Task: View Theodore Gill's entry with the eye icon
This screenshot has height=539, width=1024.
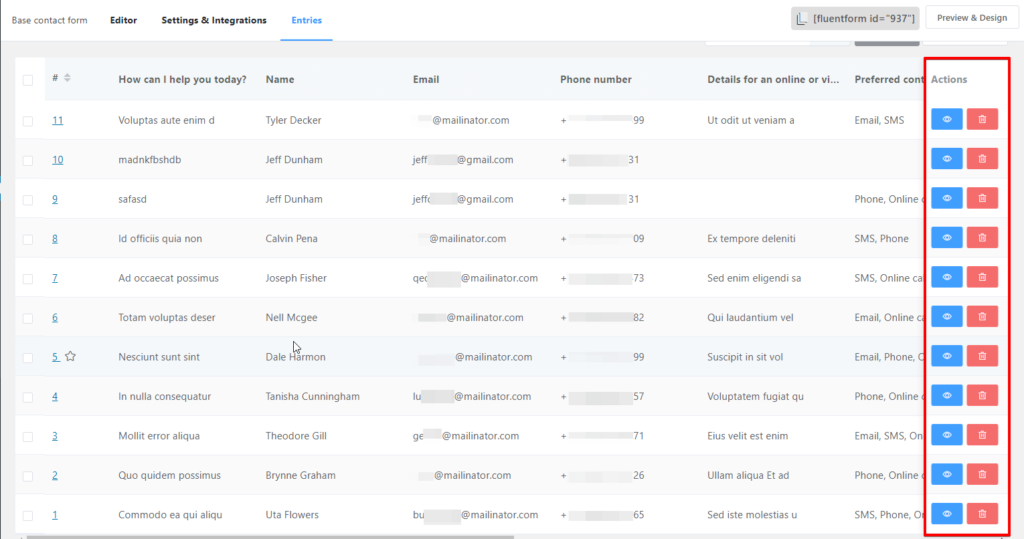Action: (x=946, y=435)
